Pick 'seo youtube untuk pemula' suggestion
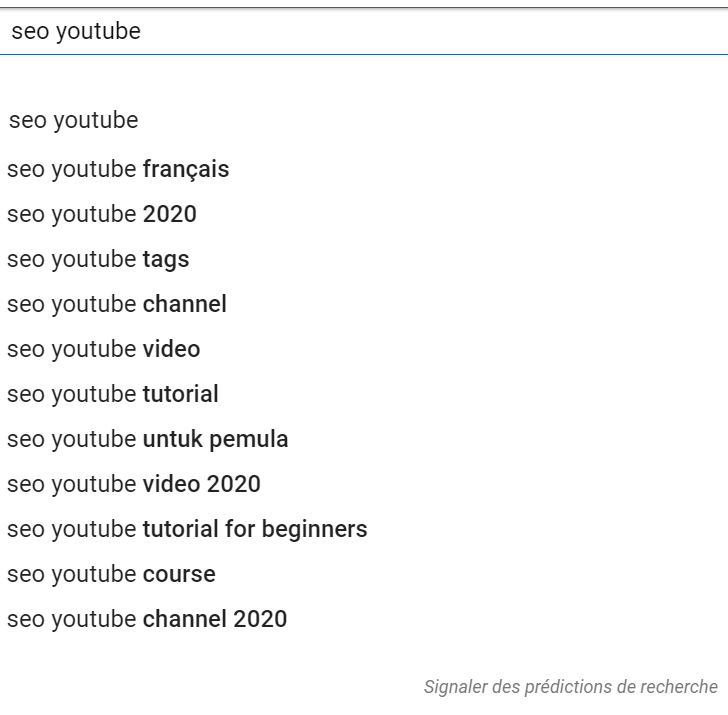The height and width of the screenshot is (715, 728). tap(148, 439)
